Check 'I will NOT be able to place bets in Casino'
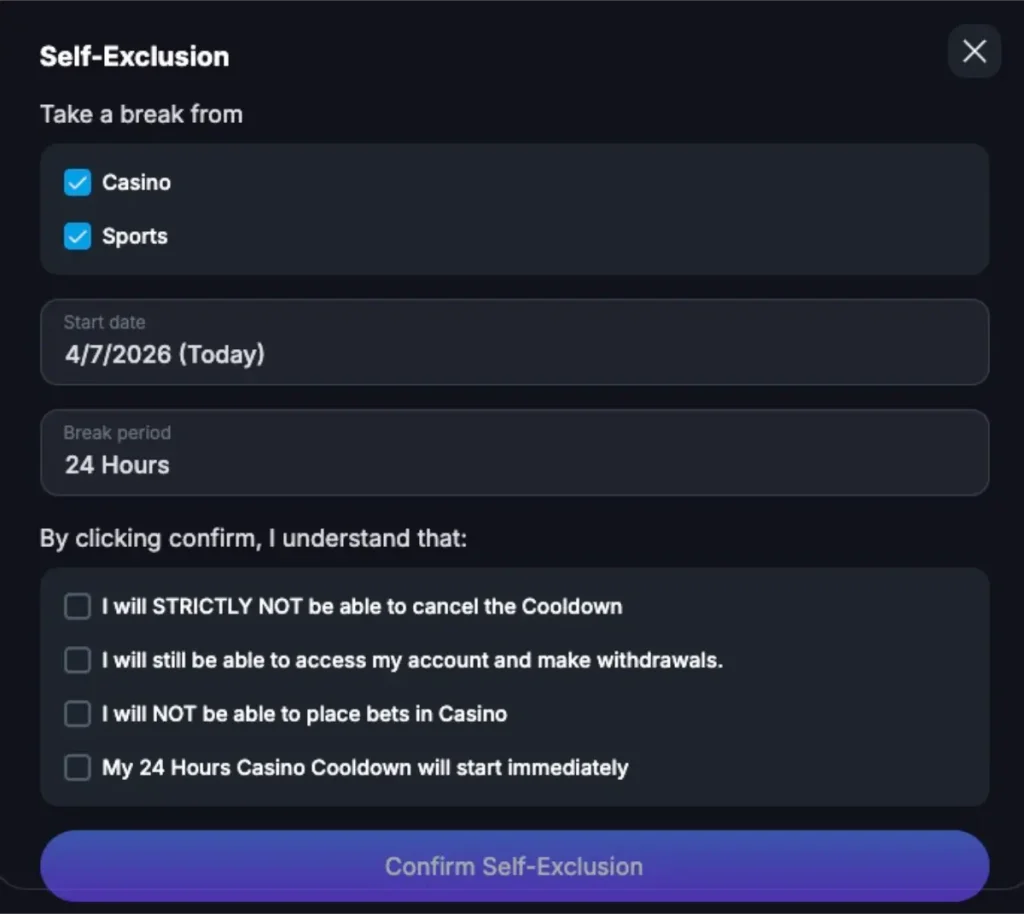This screenshot has height=914, width=1024. [77, 714]
